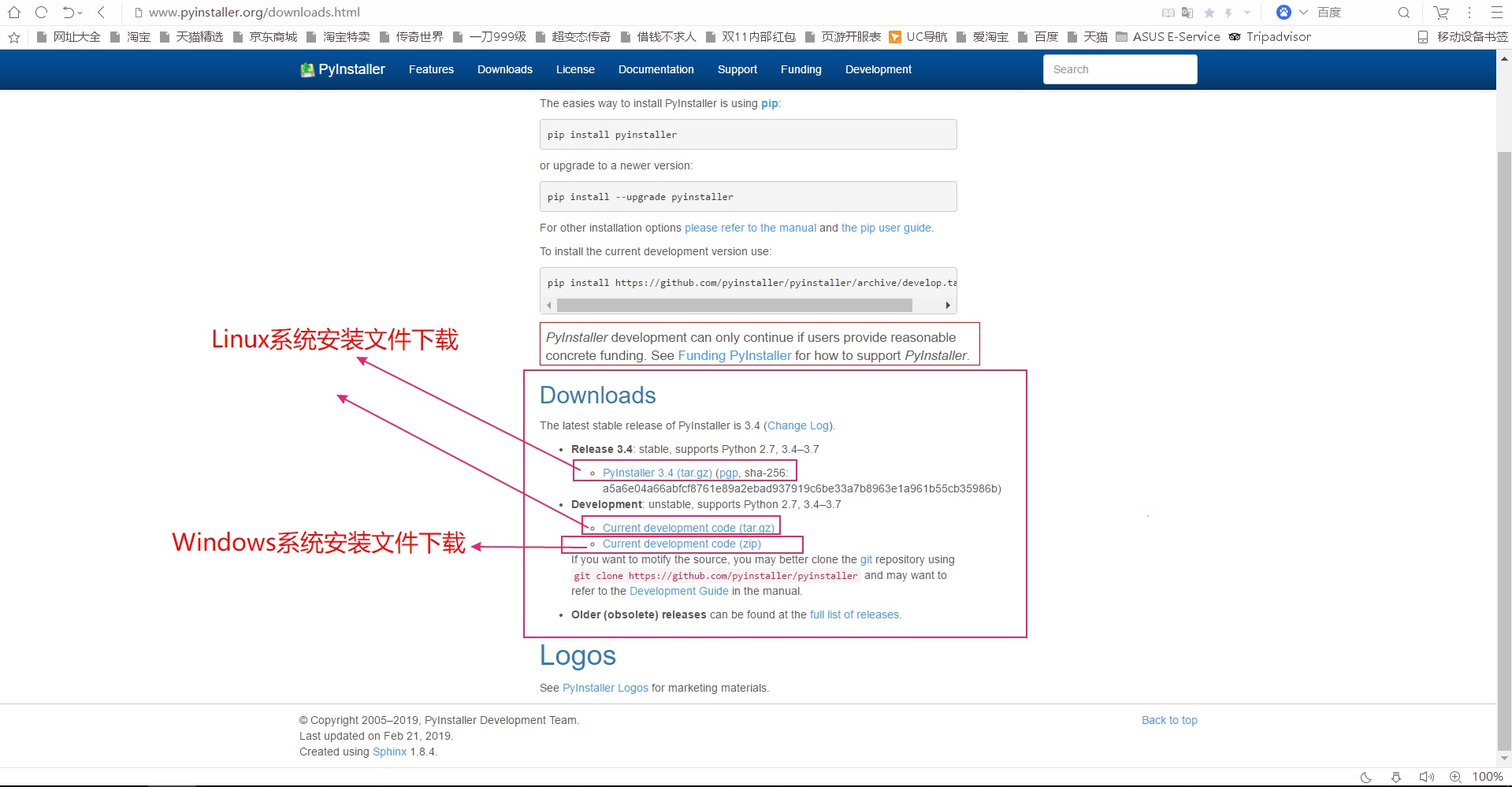Screen dimensions: 1512x787
Task: Toggle night mode moon icon in status bar
Action: (1366, 777)
